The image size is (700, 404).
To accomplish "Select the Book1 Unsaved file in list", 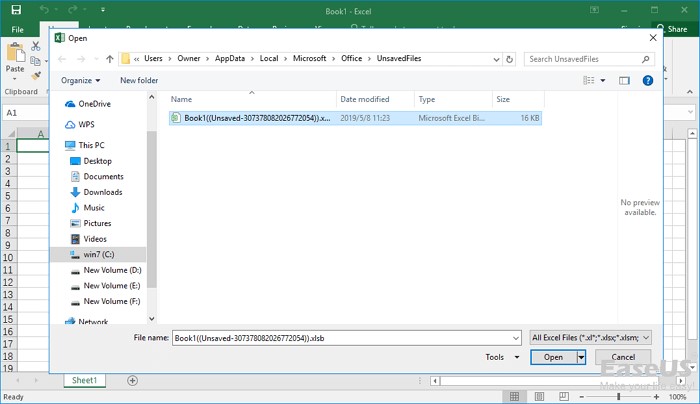I will [250, 118].
